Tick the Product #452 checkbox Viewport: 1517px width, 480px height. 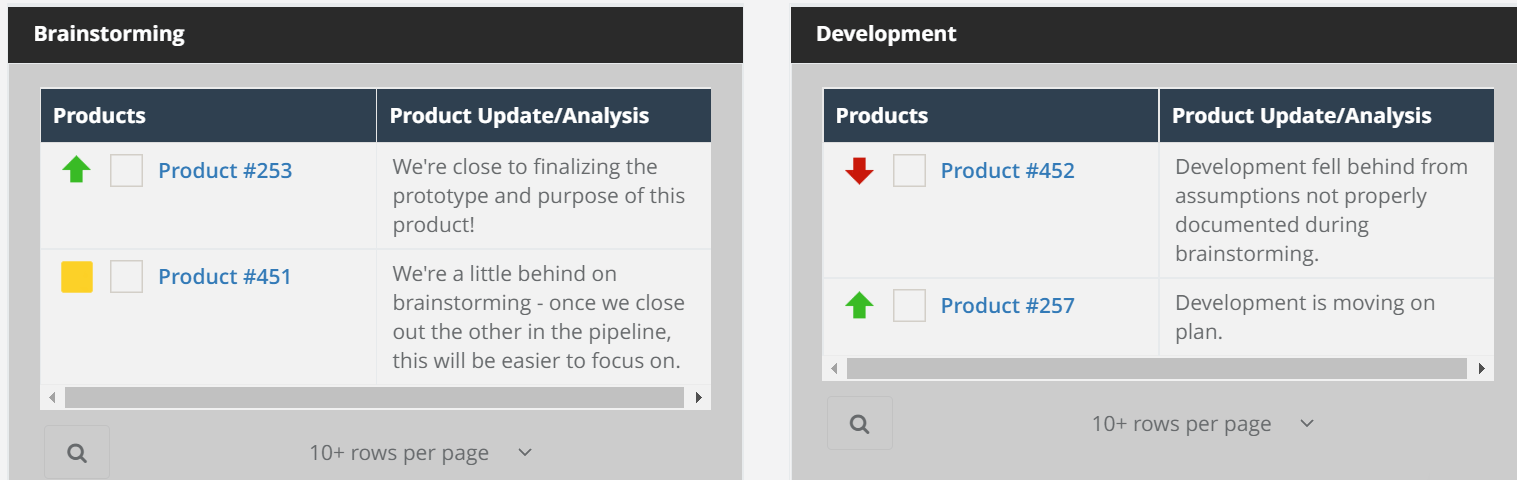pos(909,171)
